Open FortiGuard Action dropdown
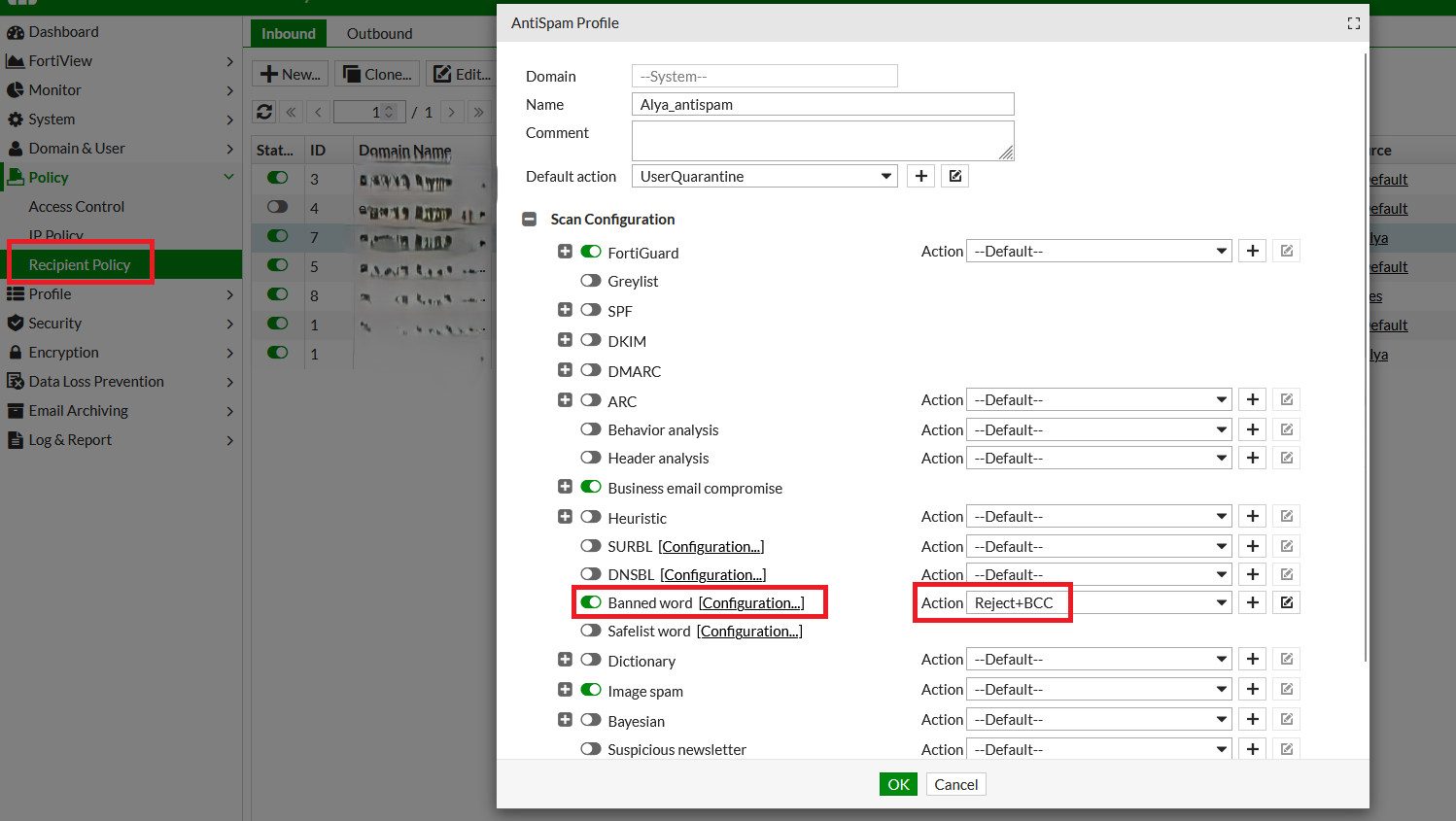The image size is (1456, 821). click(x=1099, y=251)
